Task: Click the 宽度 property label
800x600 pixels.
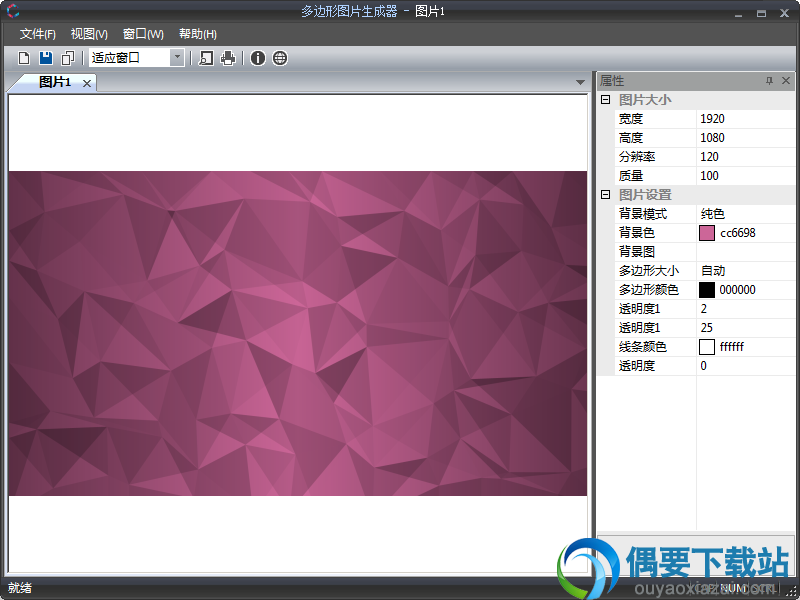Action: (x=631, y=119)
